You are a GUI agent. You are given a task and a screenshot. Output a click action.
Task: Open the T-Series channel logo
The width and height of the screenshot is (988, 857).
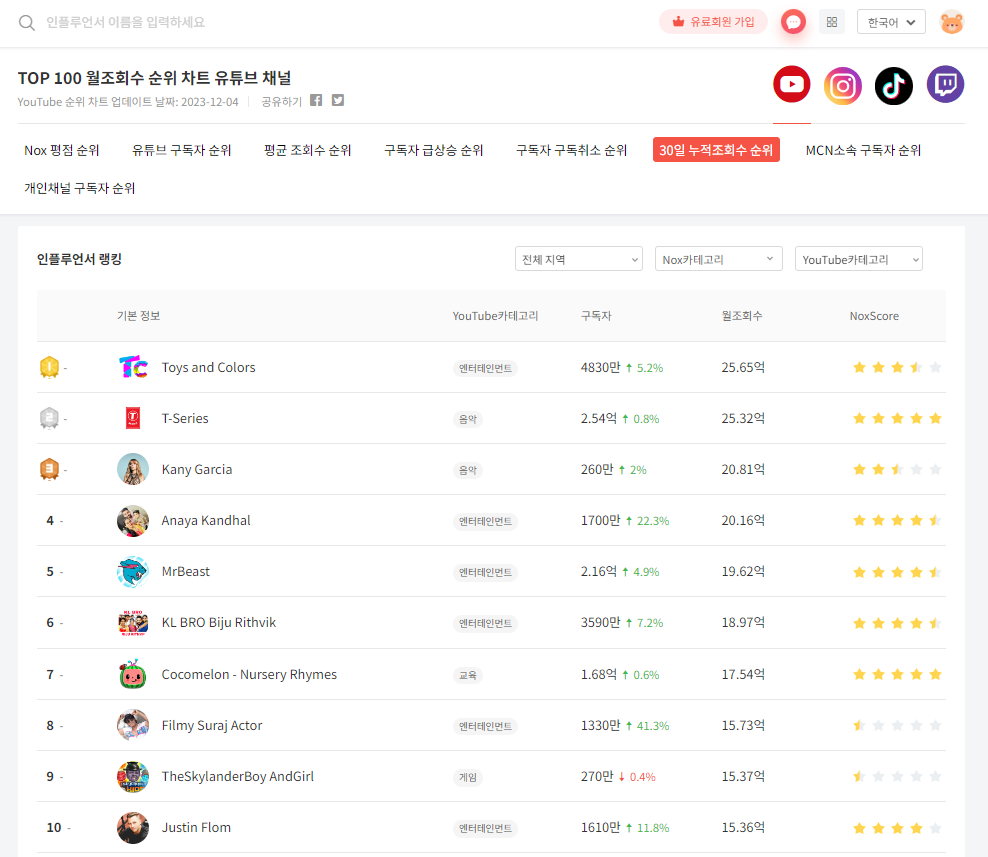pyautogui.click(x=133, y=418)
